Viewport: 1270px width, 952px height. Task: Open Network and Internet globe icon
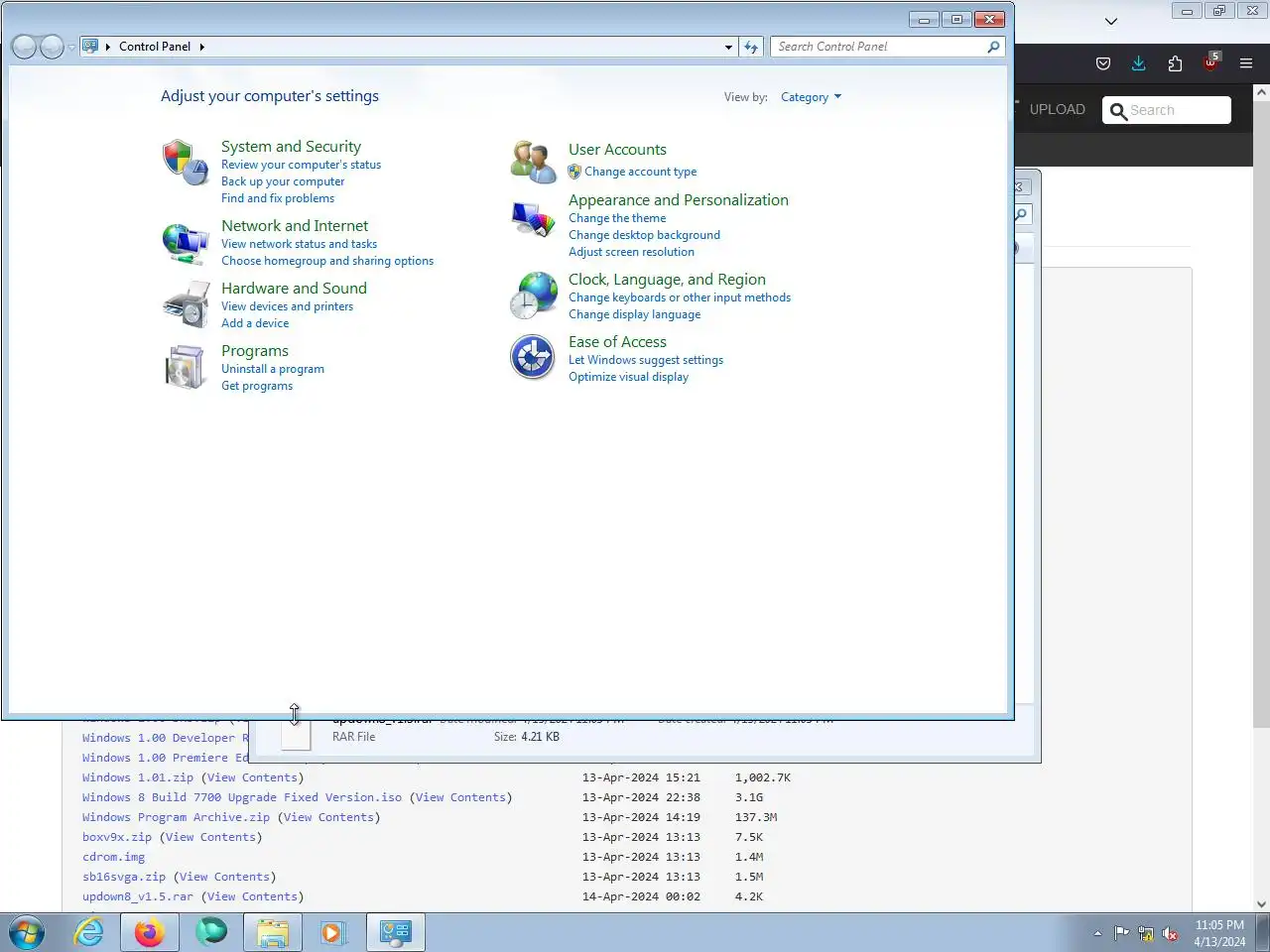(x=186, y=244)
